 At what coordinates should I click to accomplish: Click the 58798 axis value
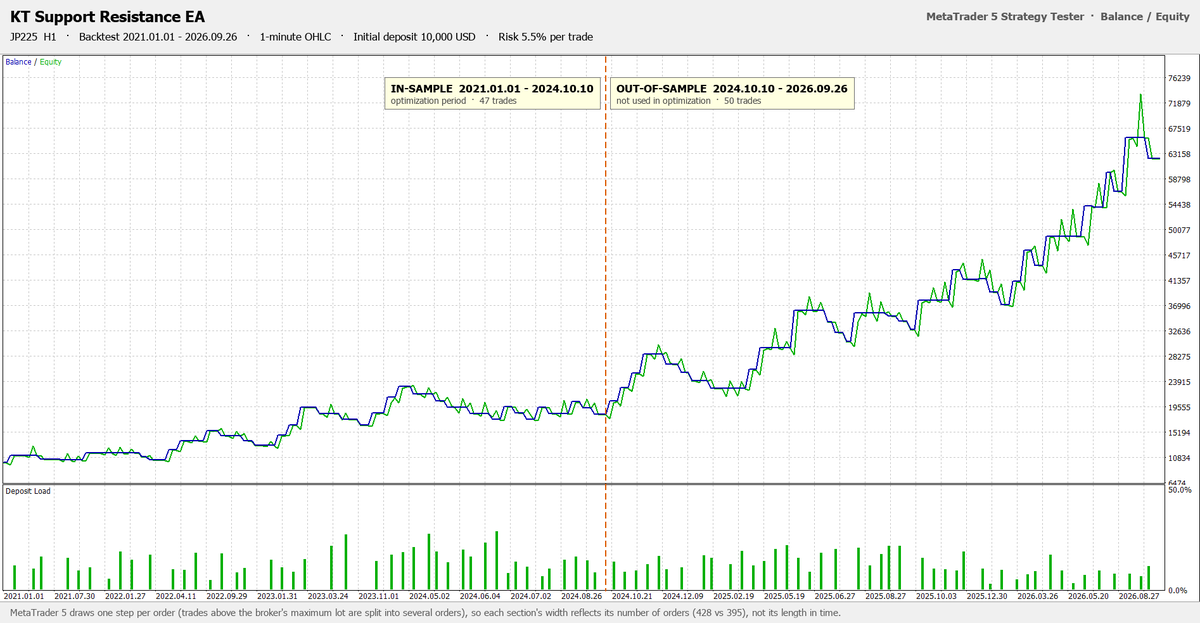(1178, 180)
